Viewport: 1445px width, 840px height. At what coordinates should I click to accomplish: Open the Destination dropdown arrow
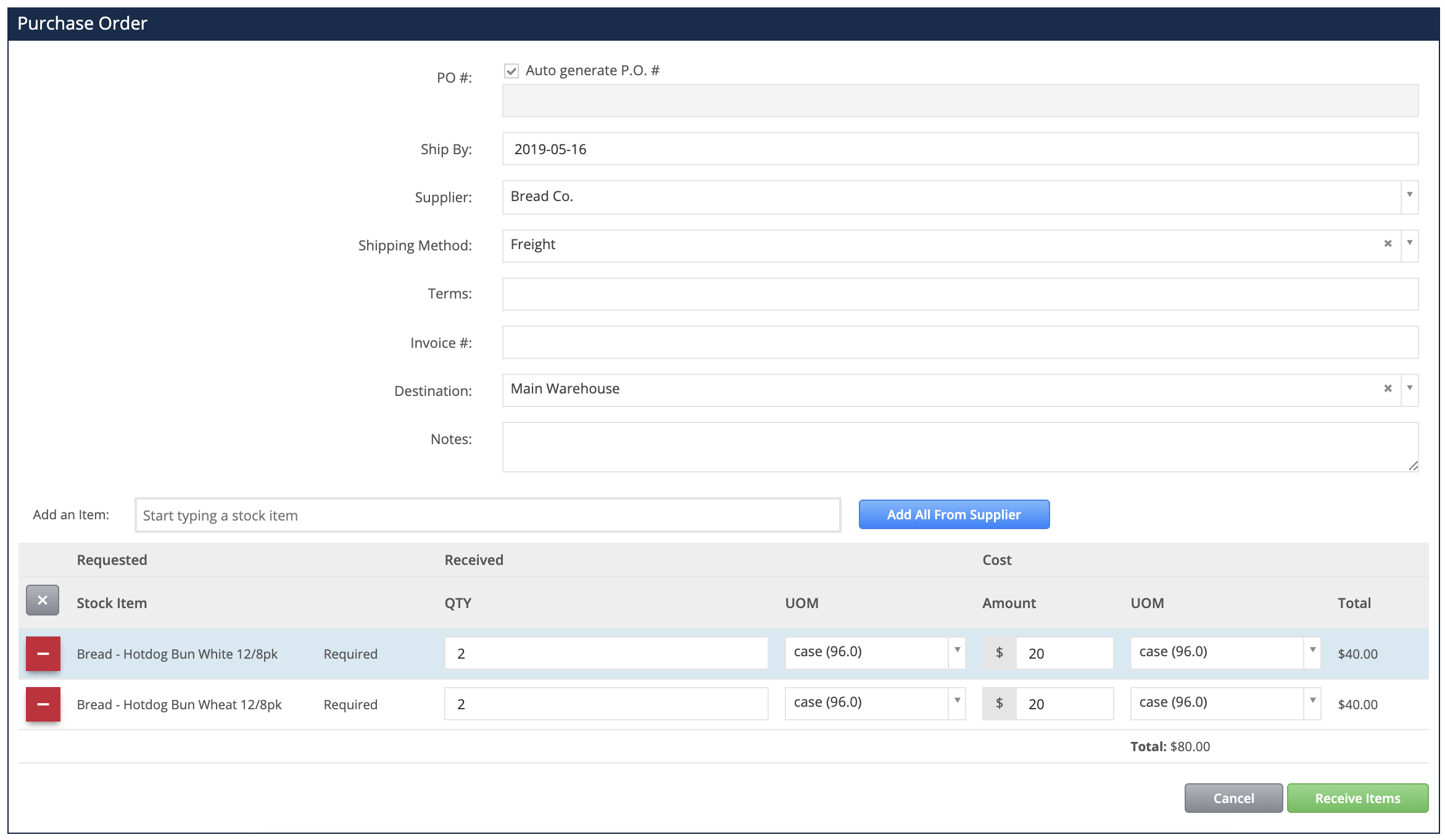coord(1410,389)
